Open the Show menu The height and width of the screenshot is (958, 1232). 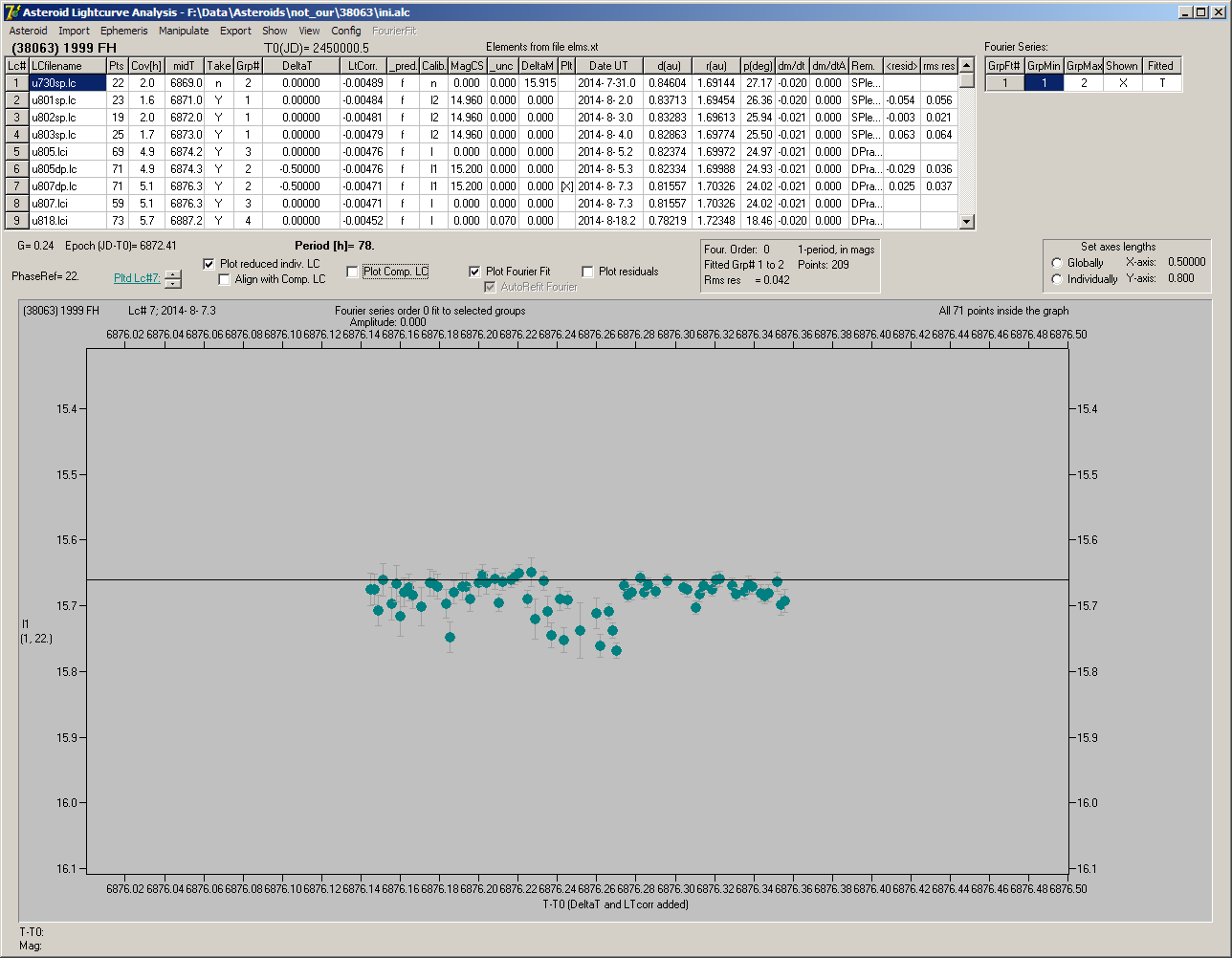(275, 31)
